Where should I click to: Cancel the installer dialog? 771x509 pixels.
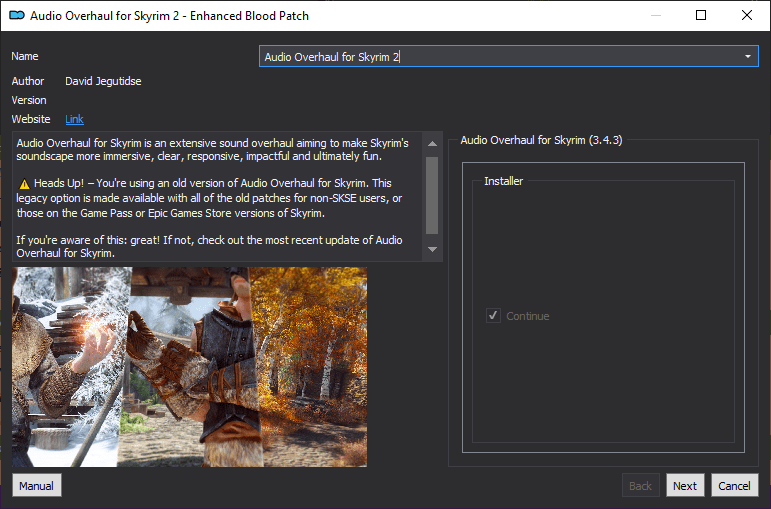pyautogui.click(x=734, y=485)
